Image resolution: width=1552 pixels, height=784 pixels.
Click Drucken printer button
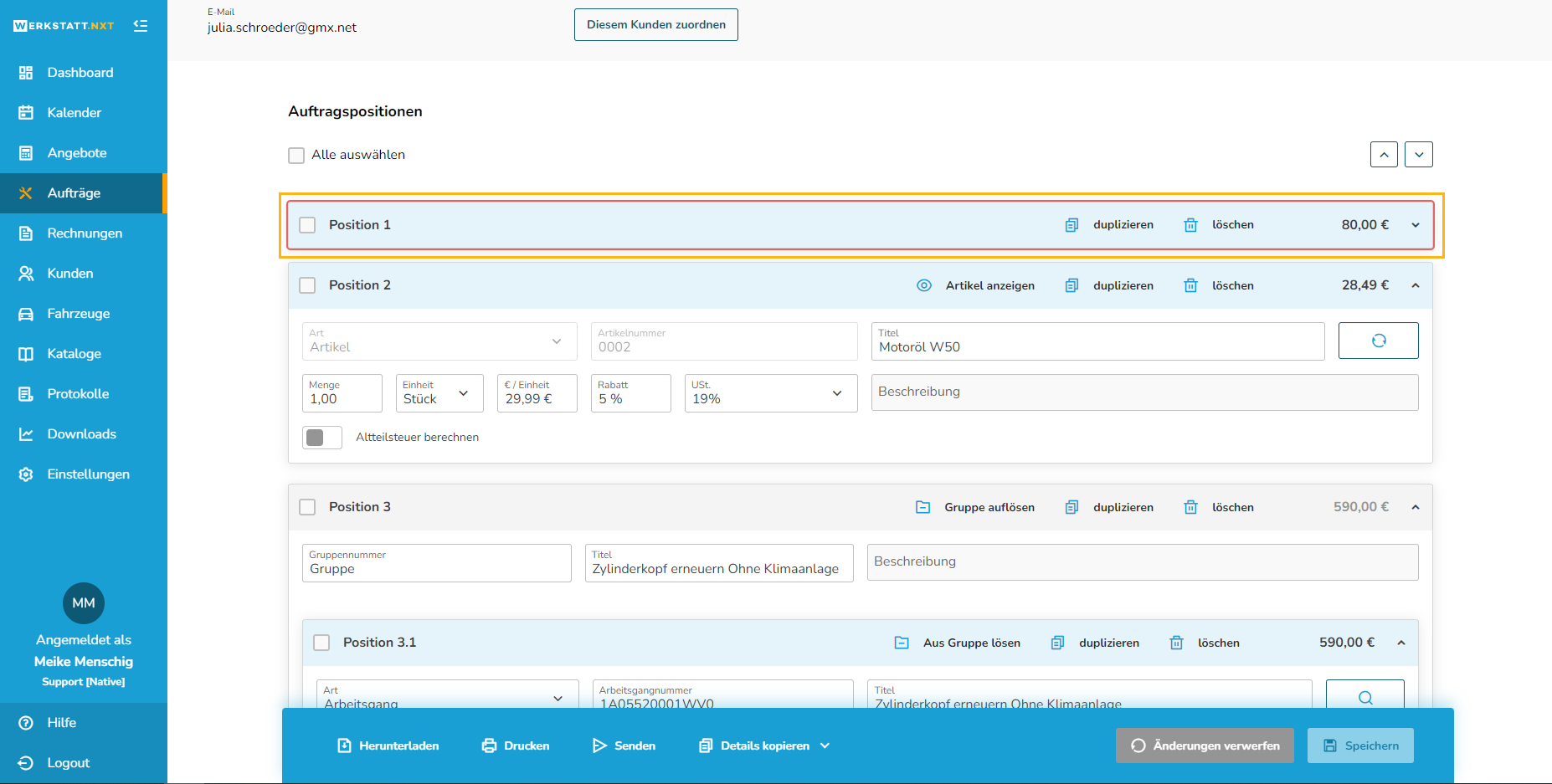[x=516, y=746]
